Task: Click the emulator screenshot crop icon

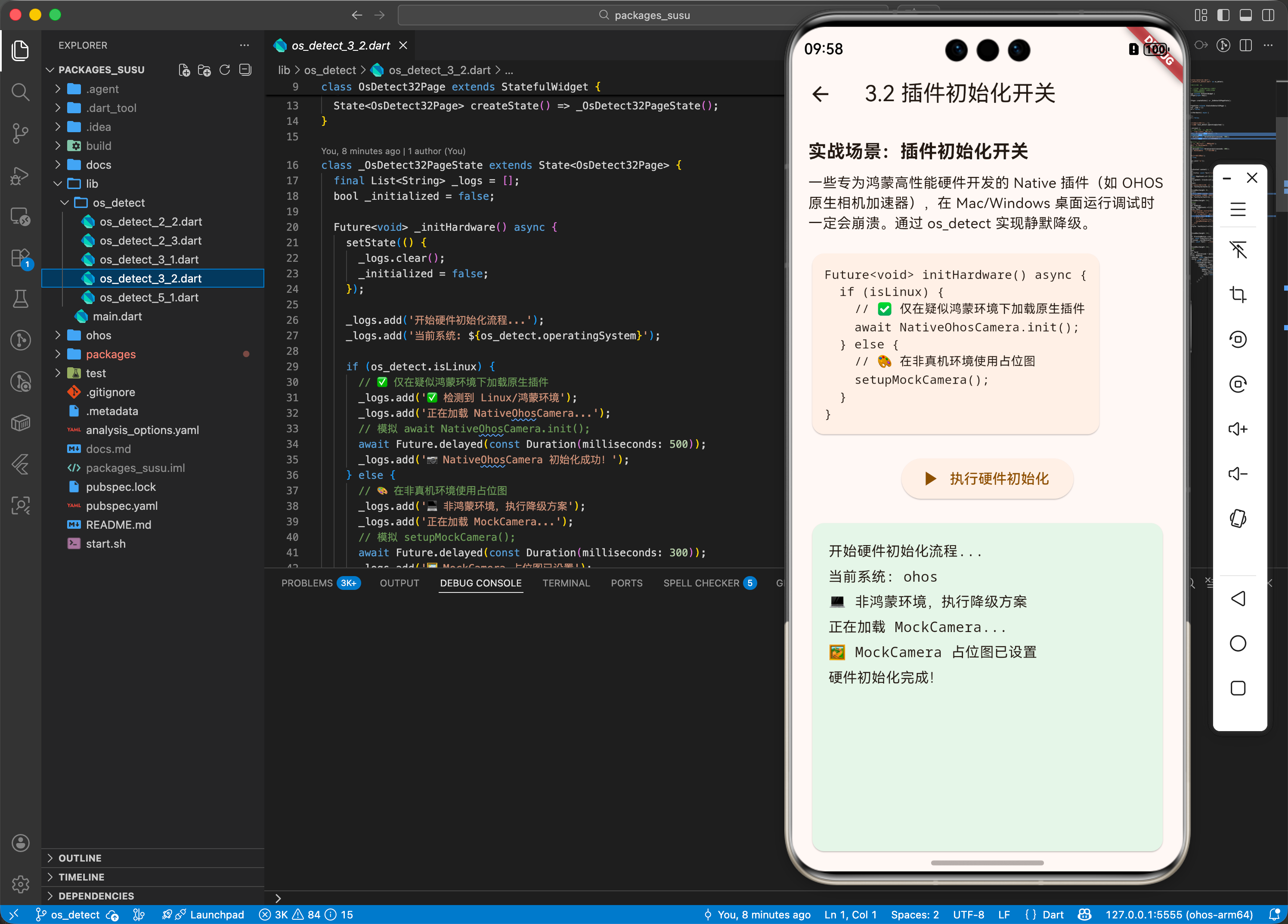Action: [x=1238, y=294]
